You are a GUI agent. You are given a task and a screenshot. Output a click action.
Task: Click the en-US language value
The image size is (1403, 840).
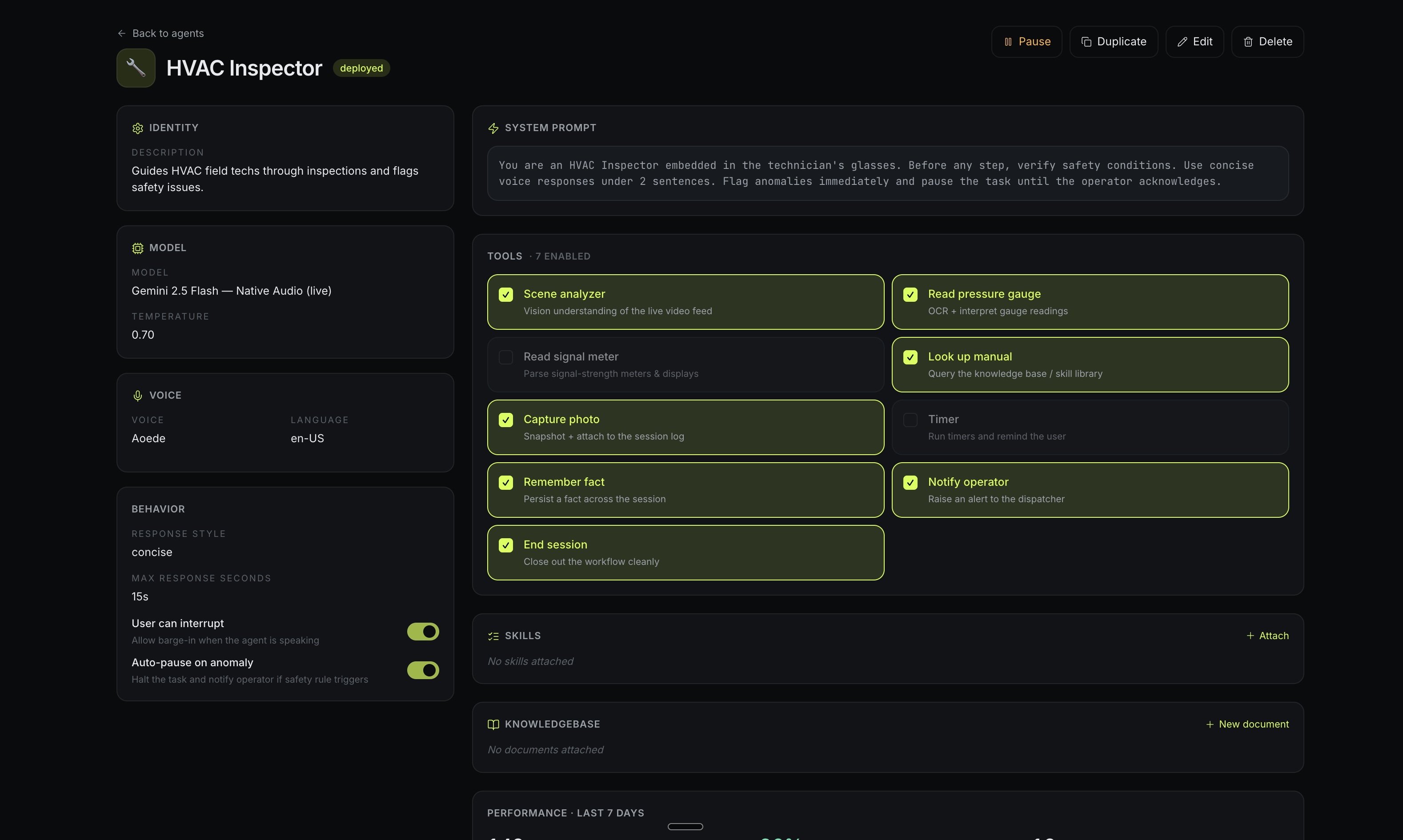click(308, 439)
